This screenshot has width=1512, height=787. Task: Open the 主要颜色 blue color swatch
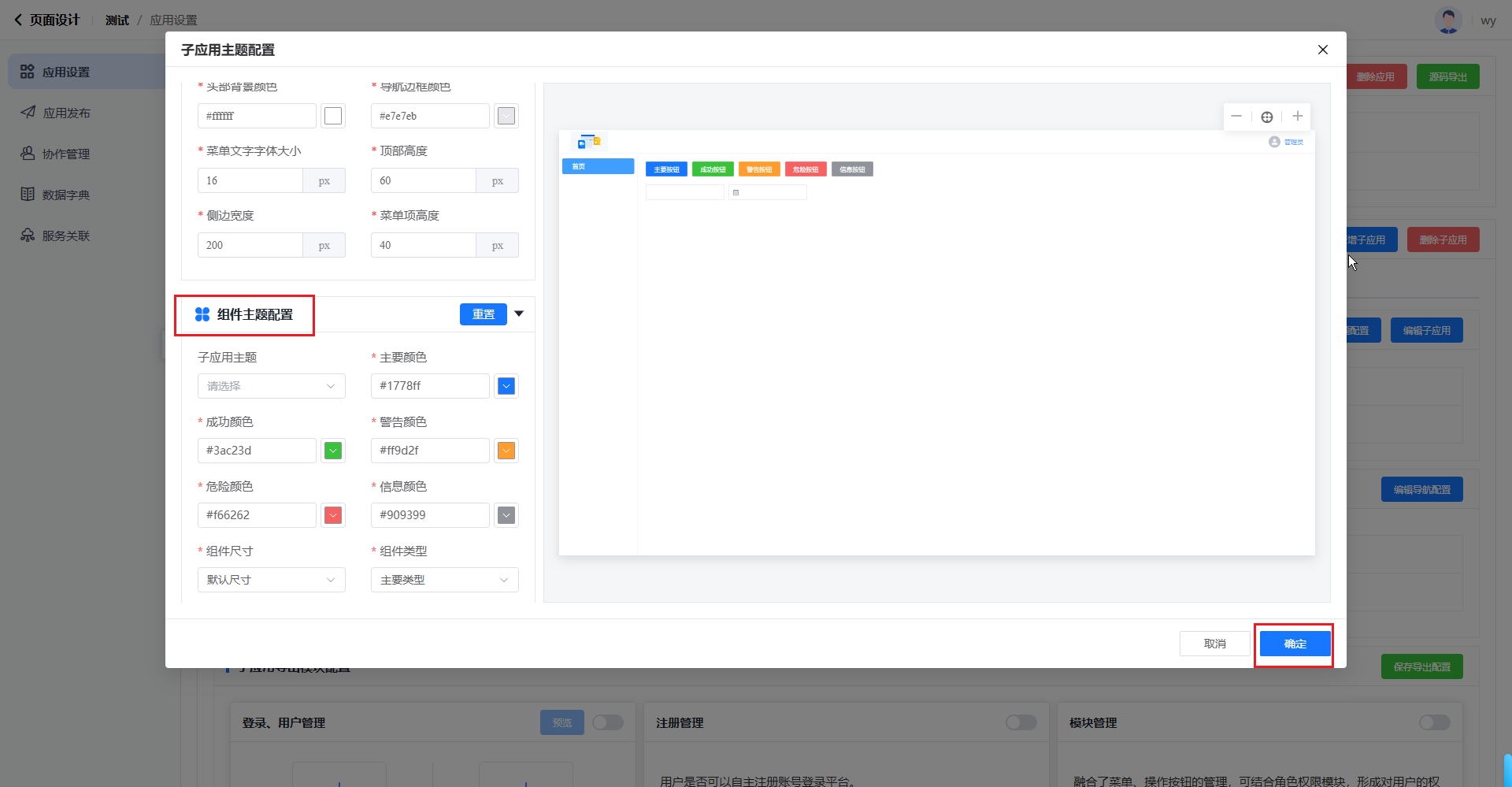506,386
